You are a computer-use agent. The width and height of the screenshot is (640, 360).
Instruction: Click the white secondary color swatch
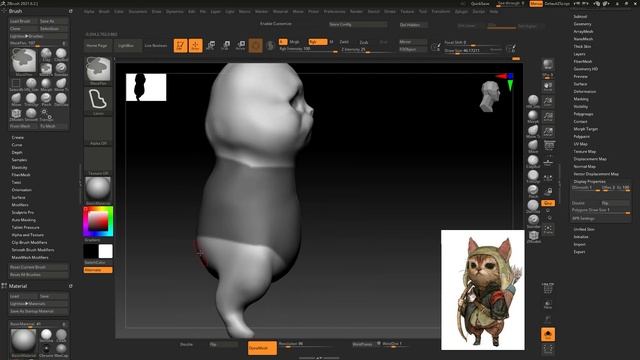[x=105, y=251]
